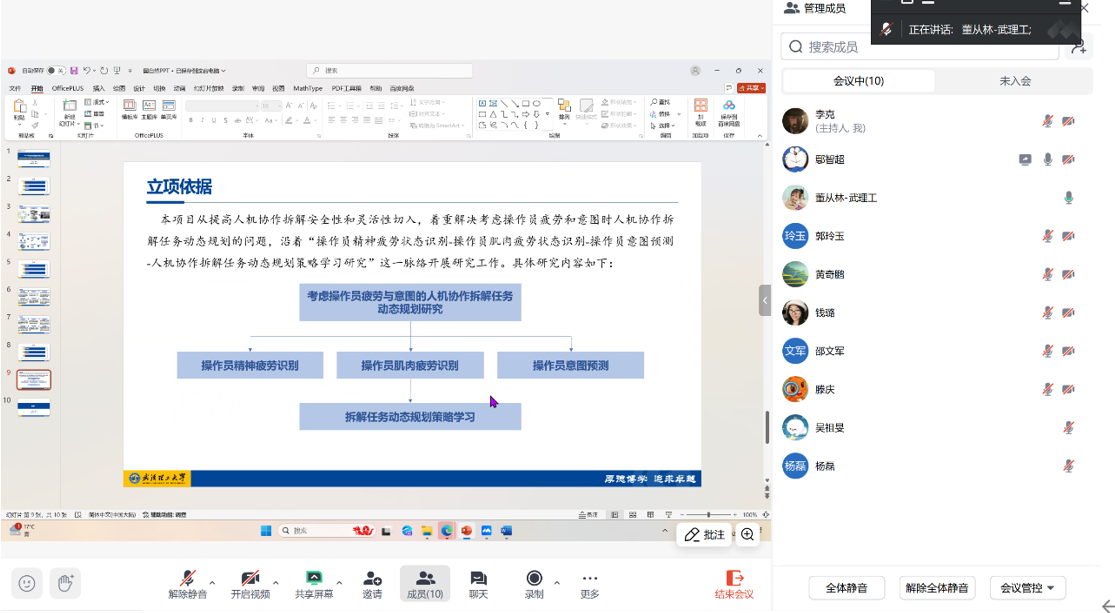
Task: Expand video options arrow beside 开启视频
Action: click(x=276, y=582)
